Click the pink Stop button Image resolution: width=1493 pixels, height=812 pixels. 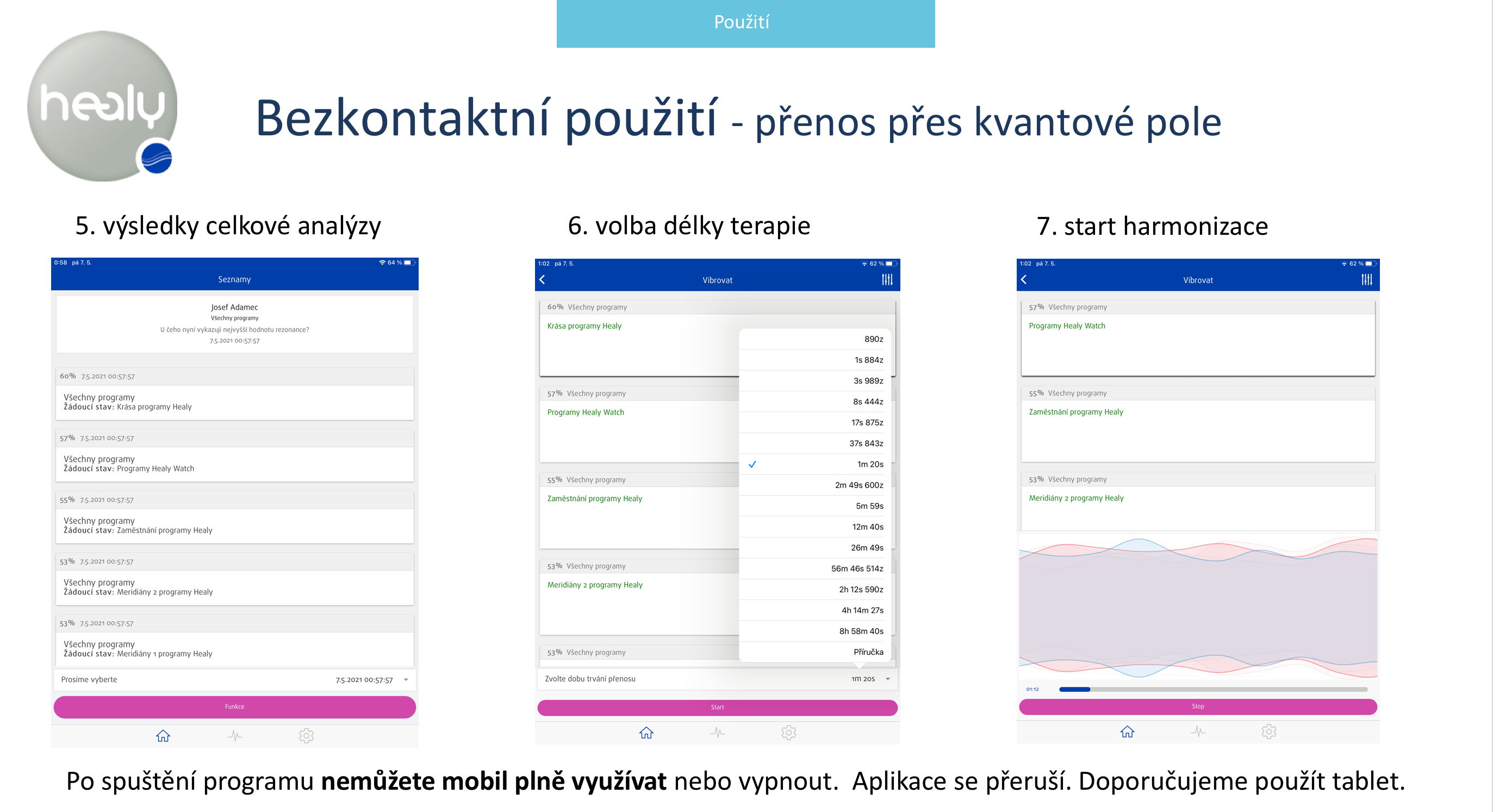pos(1198,707)
